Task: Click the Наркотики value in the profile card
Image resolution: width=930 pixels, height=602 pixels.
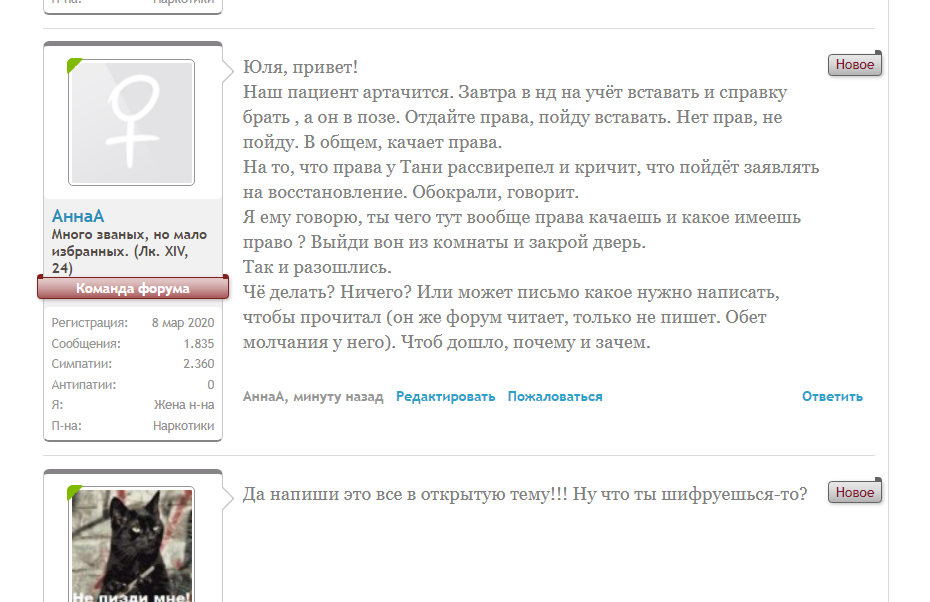Action: 186,425
